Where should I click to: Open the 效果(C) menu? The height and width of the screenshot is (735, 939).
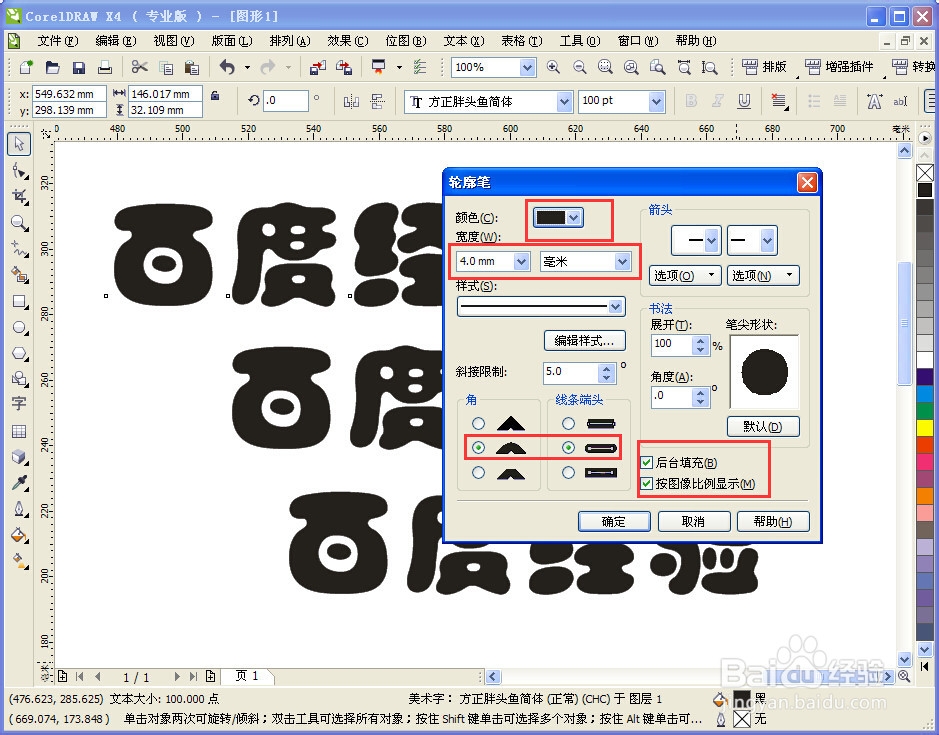tap(347, 41)
